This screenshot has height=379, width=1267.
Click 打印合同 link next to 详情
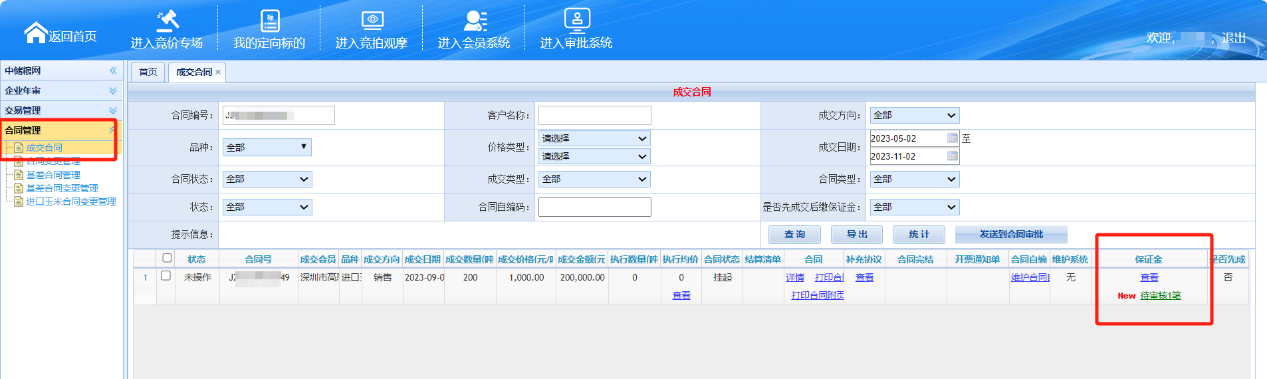(x=829, y=277)
